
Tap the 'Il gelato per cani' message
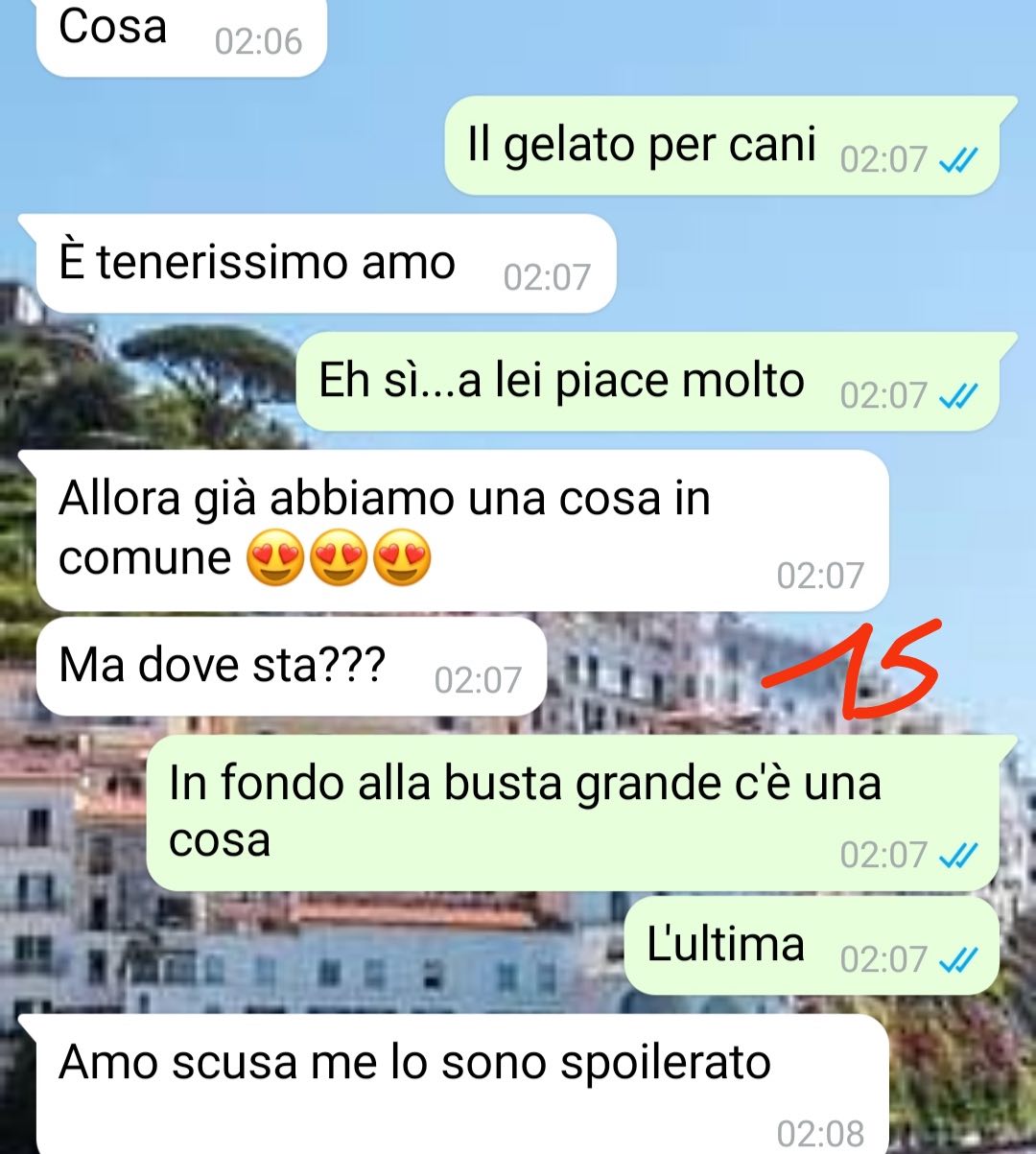coord(721,146)
